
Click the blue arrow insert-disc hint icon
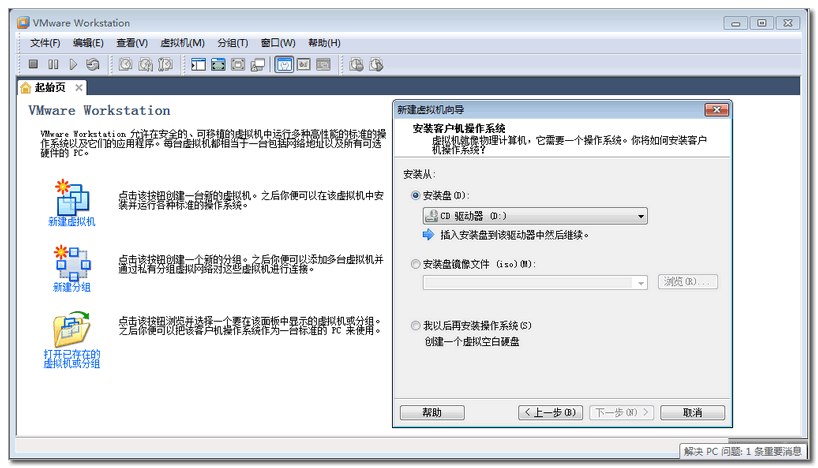point(428,235)
